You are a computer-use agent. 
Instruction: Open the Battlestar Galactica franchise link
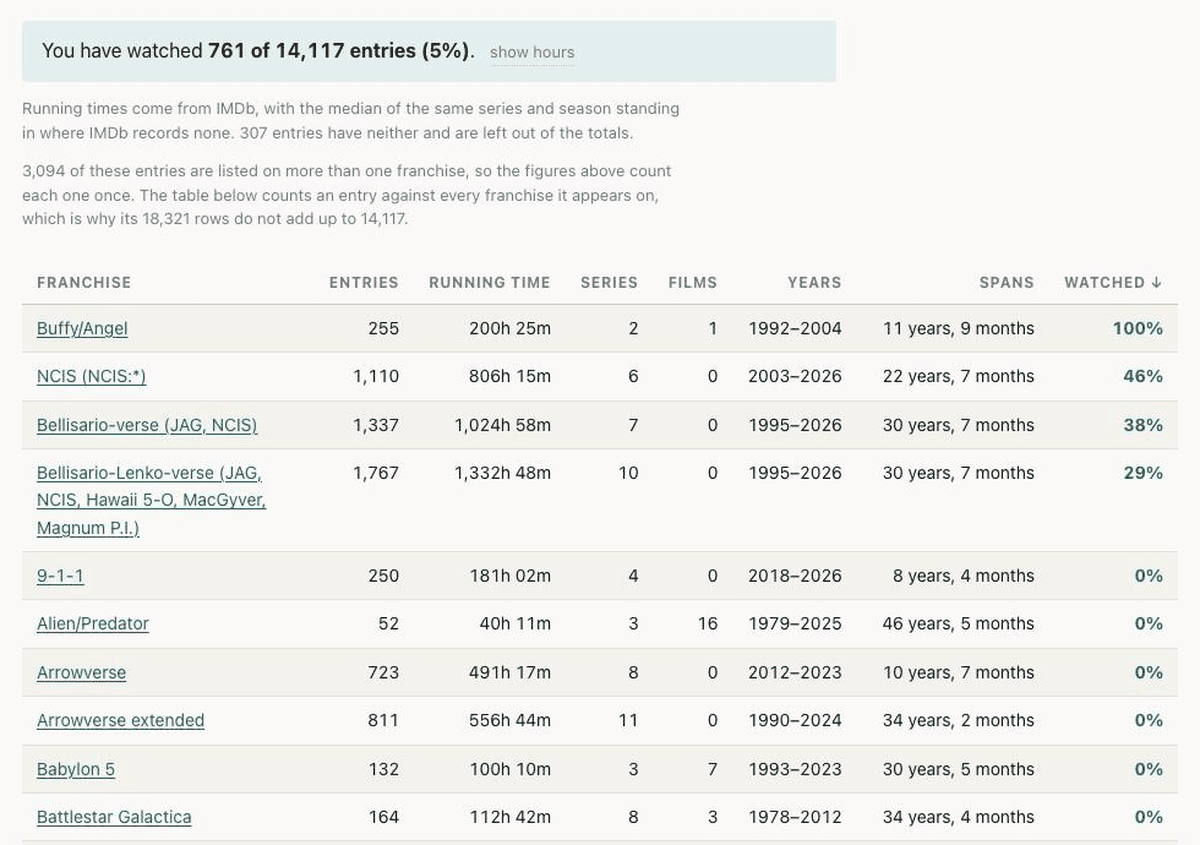pos(114,817)
